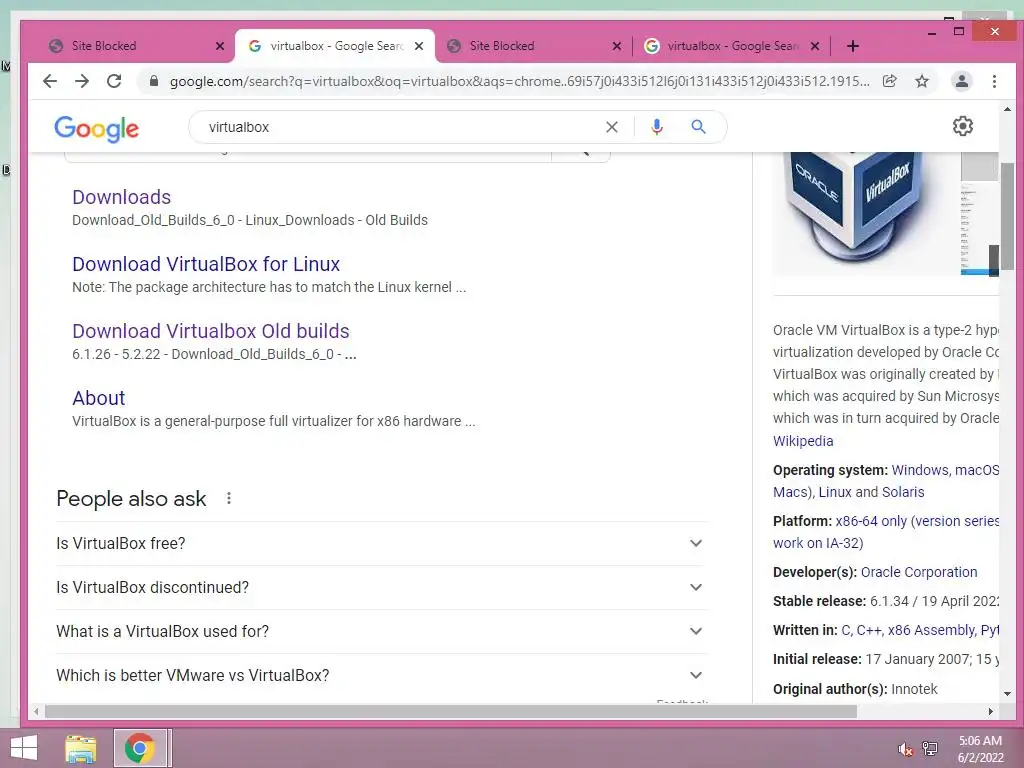This screenshot has width=1024, height=768.
Task: Share this page via the share icon
Action: click(889, 81)
